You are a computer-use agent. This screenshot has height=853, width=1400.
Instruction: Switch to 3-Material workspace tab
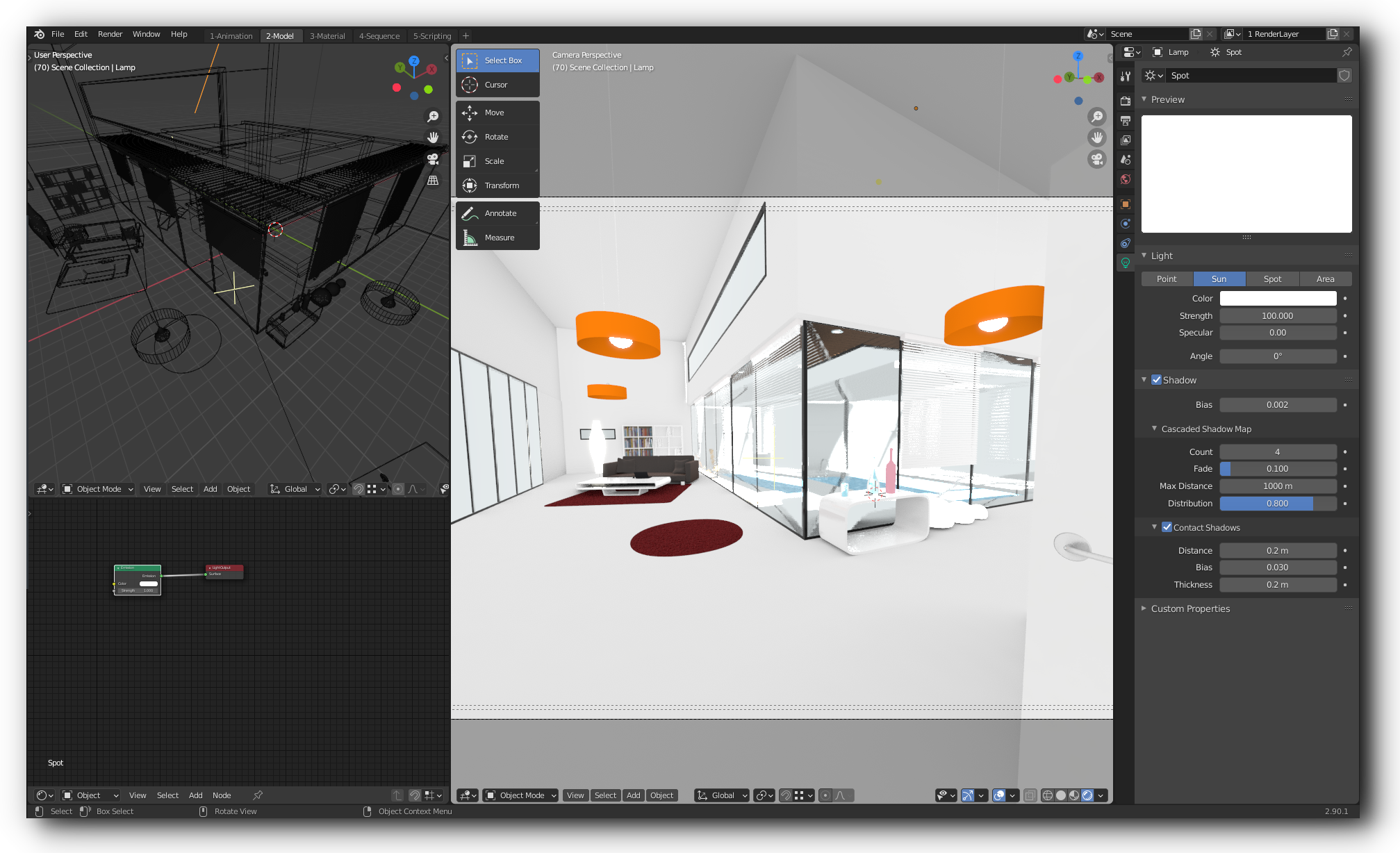327,36
